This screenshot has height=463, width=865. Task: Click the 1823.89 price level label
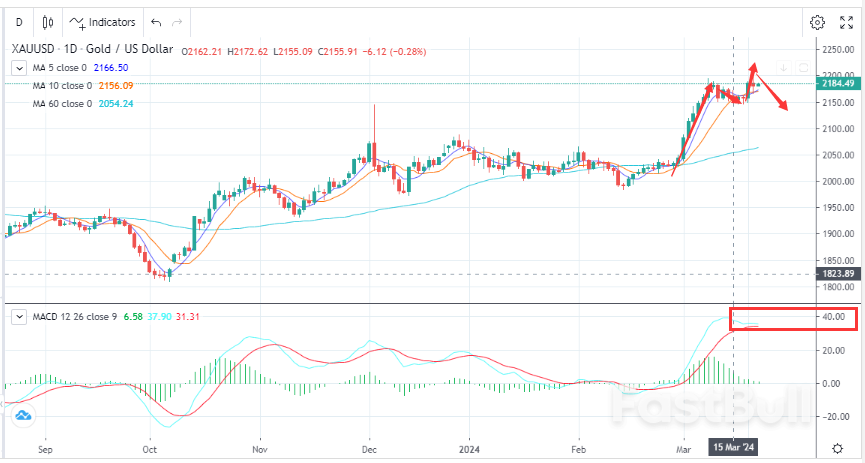pyautogui.click(x=836, y=274)
